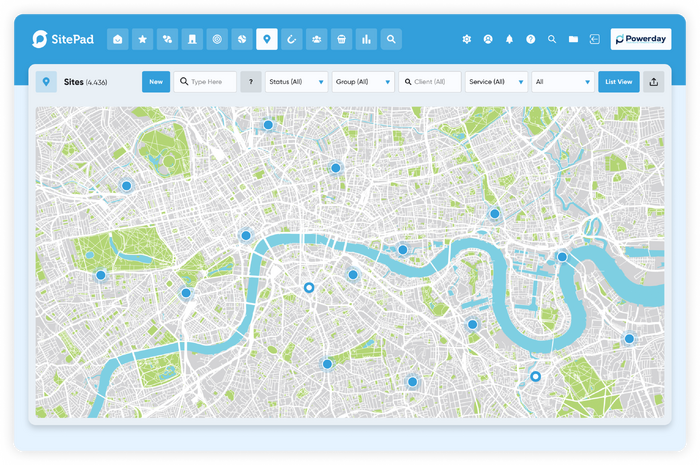Screen dimensions: 700x465
Task: Click the user profile icon
Action: click(487, 39)
